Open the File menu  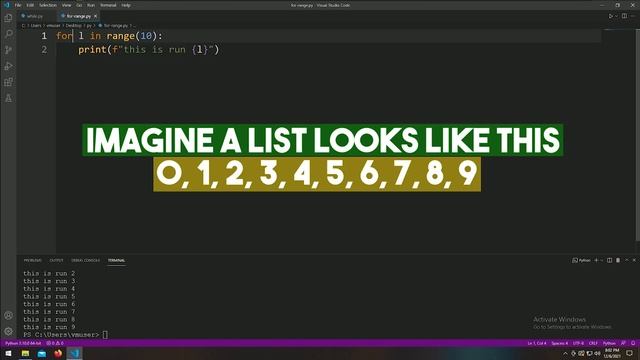click(x=18, y=5)
